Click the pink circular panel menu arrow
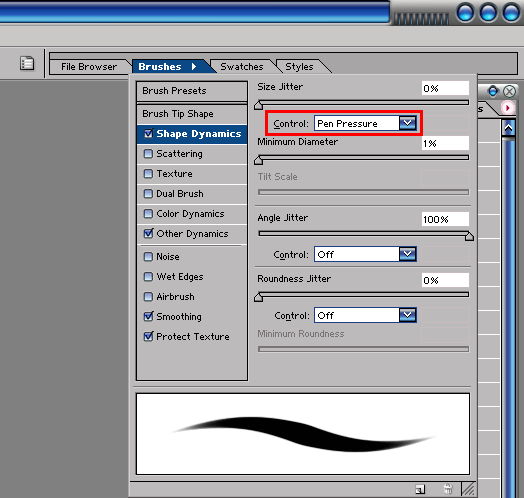This screenshot has height=498, width=524. point(507,108)
